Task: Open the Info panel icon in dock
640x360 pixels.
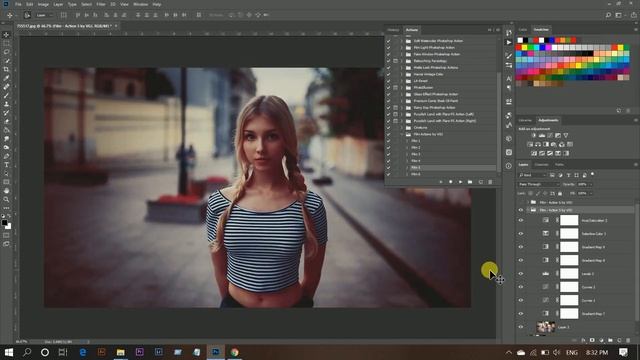Action: pos(509,166)
